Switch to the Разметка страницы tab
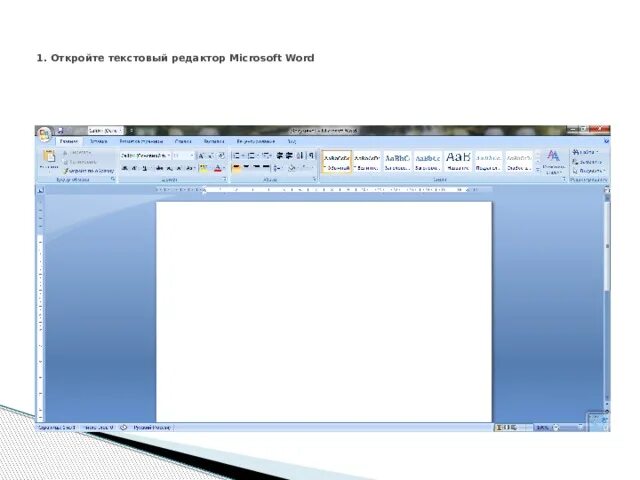The width and height of the screenshot is (640, 480). (x=141, y=141)
